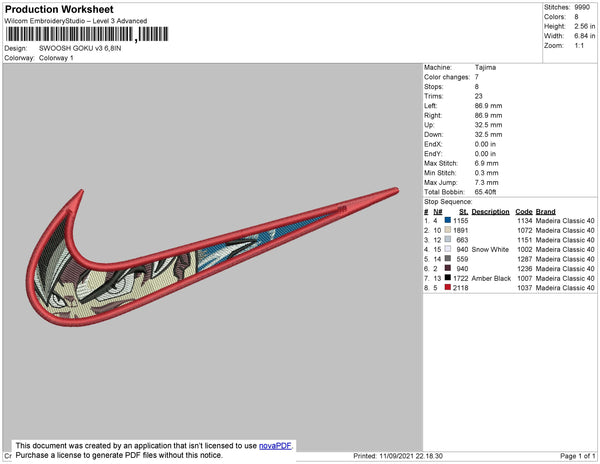Click thread code 1151 in row 3
Image resolution: width=600 pixels, height=464 pixels.
click(525, 240)
